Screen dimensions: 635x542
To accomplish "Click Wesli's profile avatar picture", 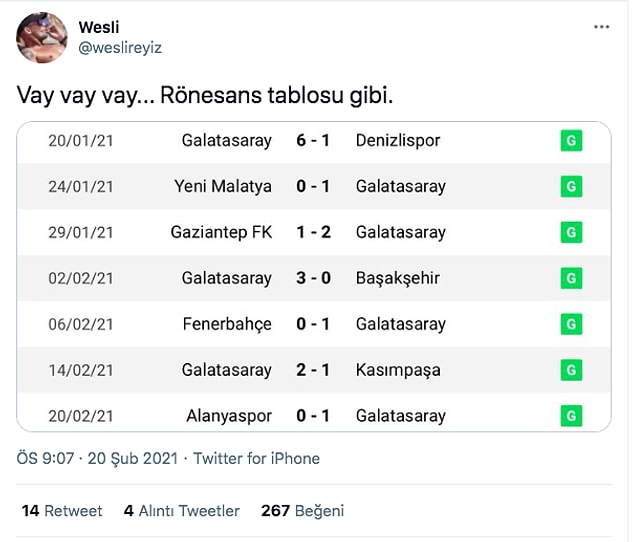I will point(42,38).
